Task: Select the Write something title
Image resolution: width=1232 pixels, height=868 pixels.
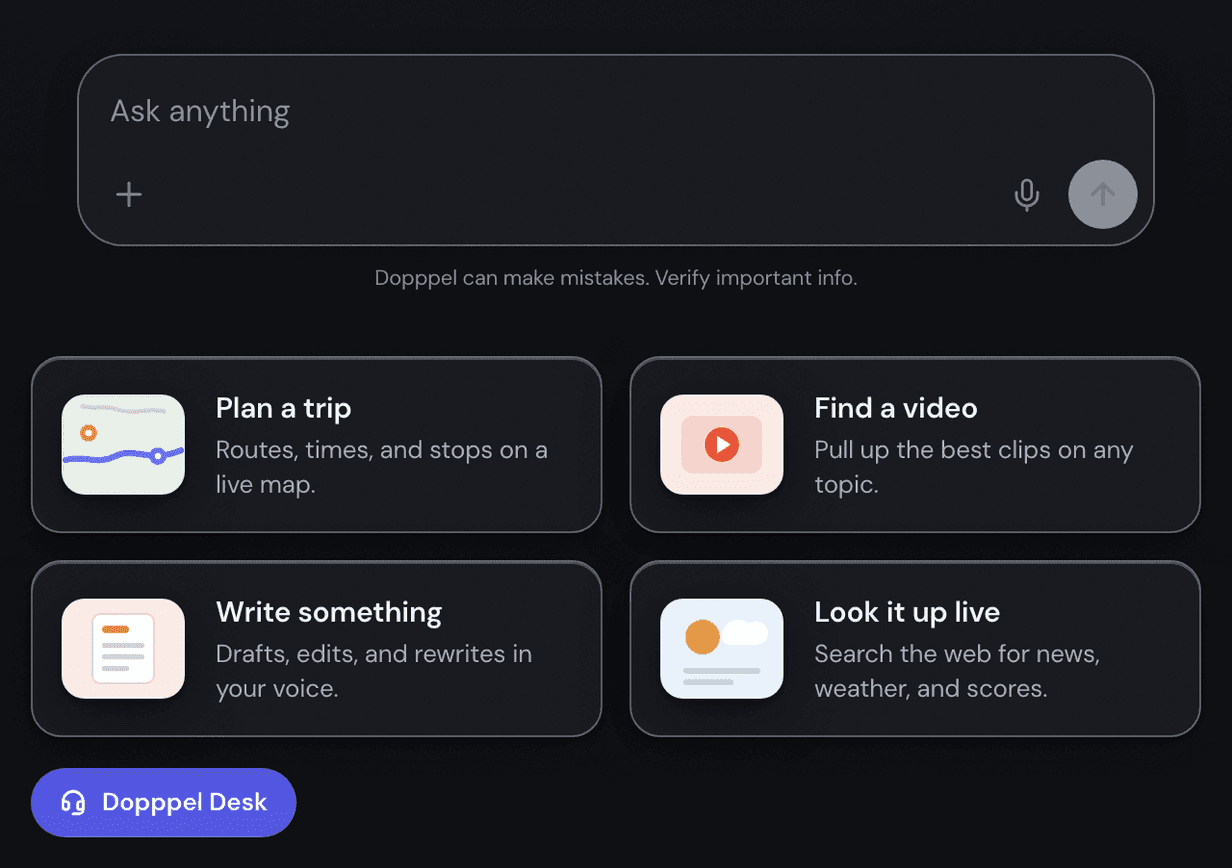Action: (329, 612)
